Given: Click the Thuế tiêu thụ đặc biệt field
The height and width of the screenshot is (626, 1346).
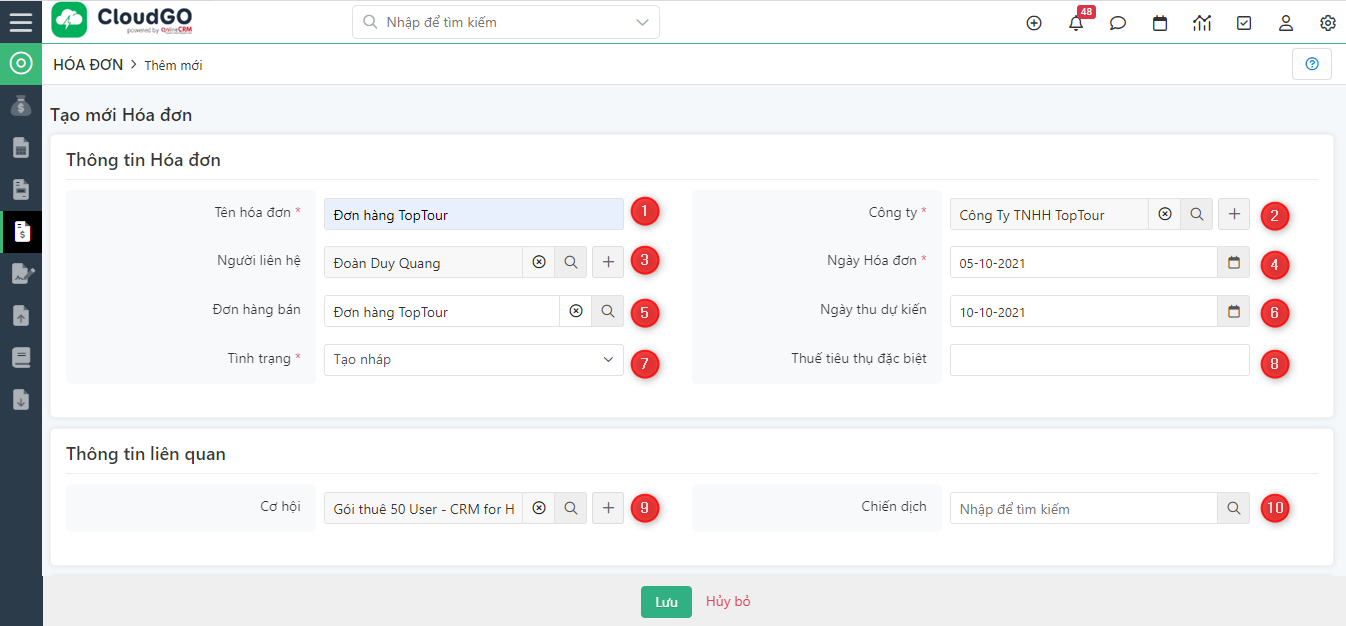Looking at the screenshot, I should pos(1099,360).
